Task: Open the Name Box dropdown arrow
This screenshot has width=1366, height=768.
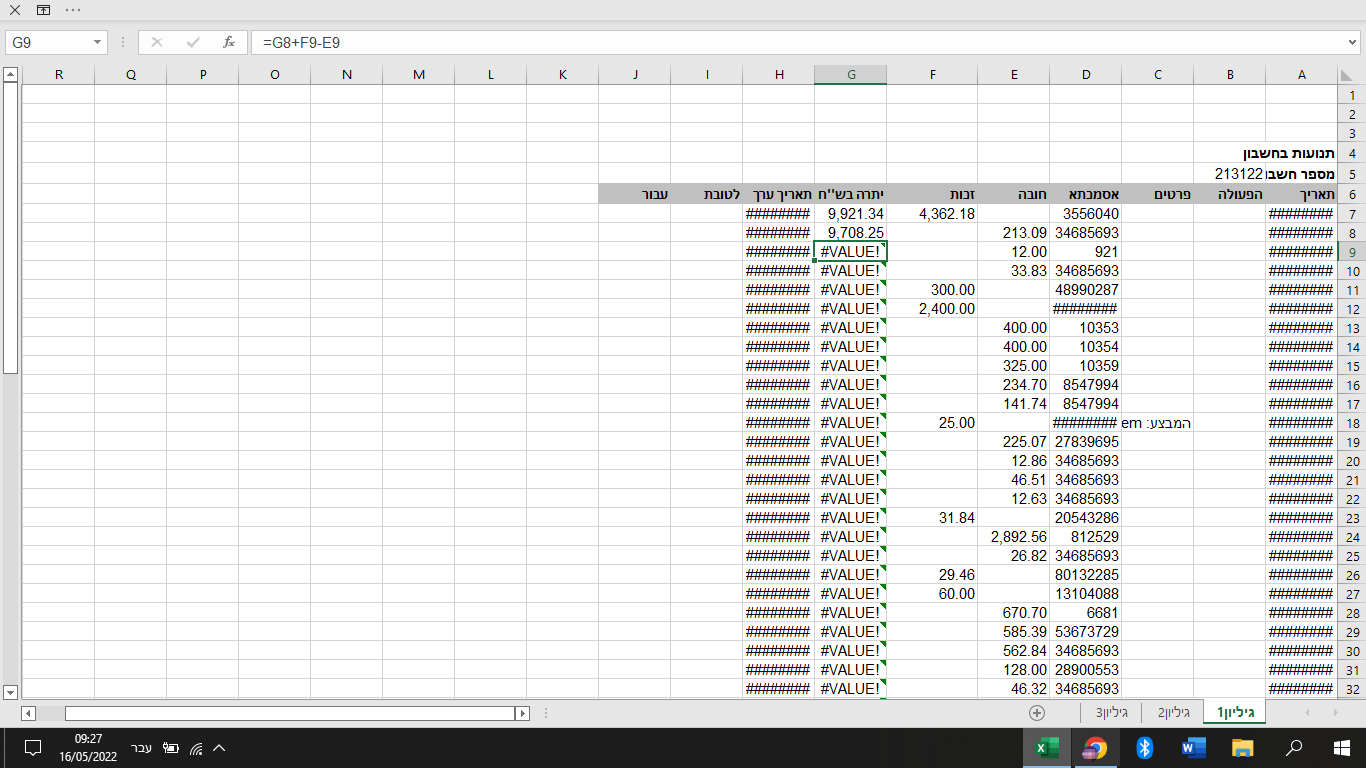Action: 98,43
